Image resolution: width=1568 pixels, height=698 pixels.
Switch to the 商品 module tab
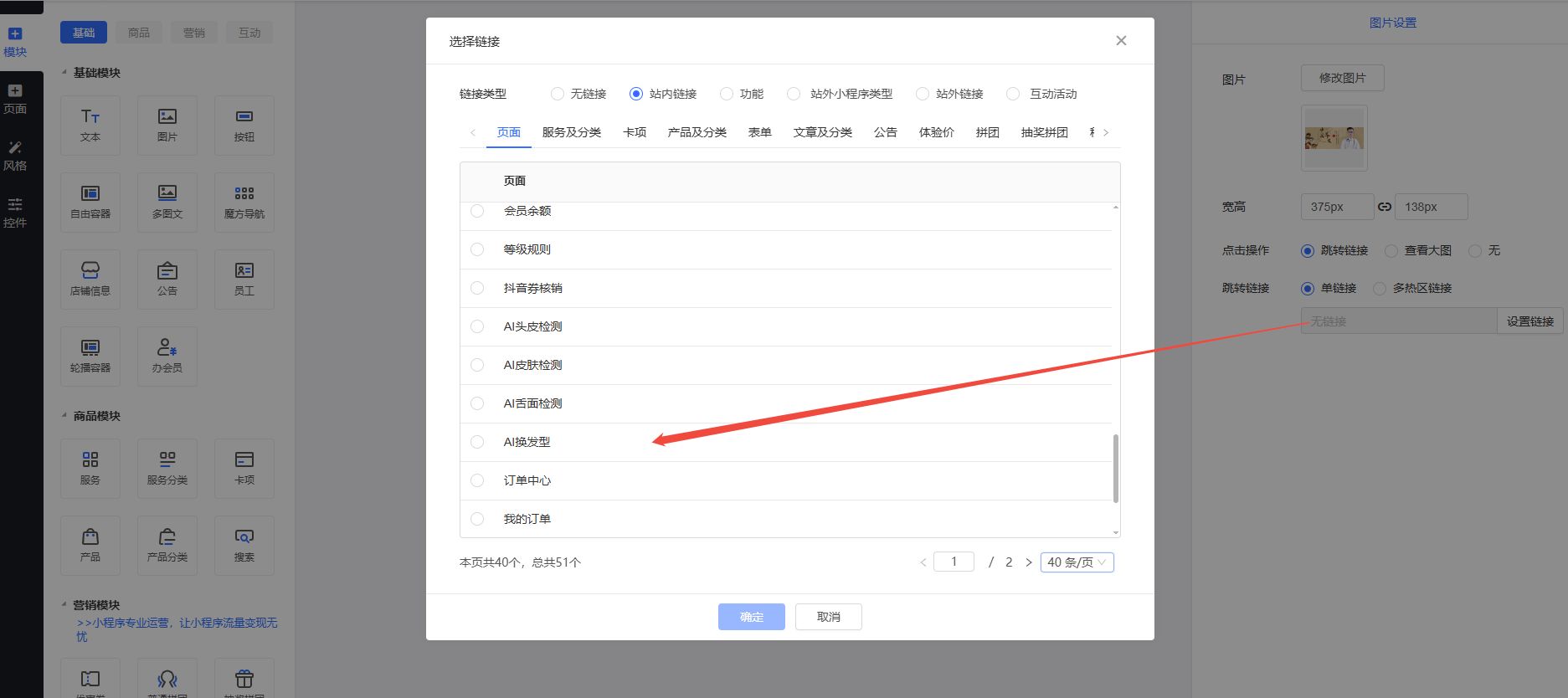click(139, 33)
